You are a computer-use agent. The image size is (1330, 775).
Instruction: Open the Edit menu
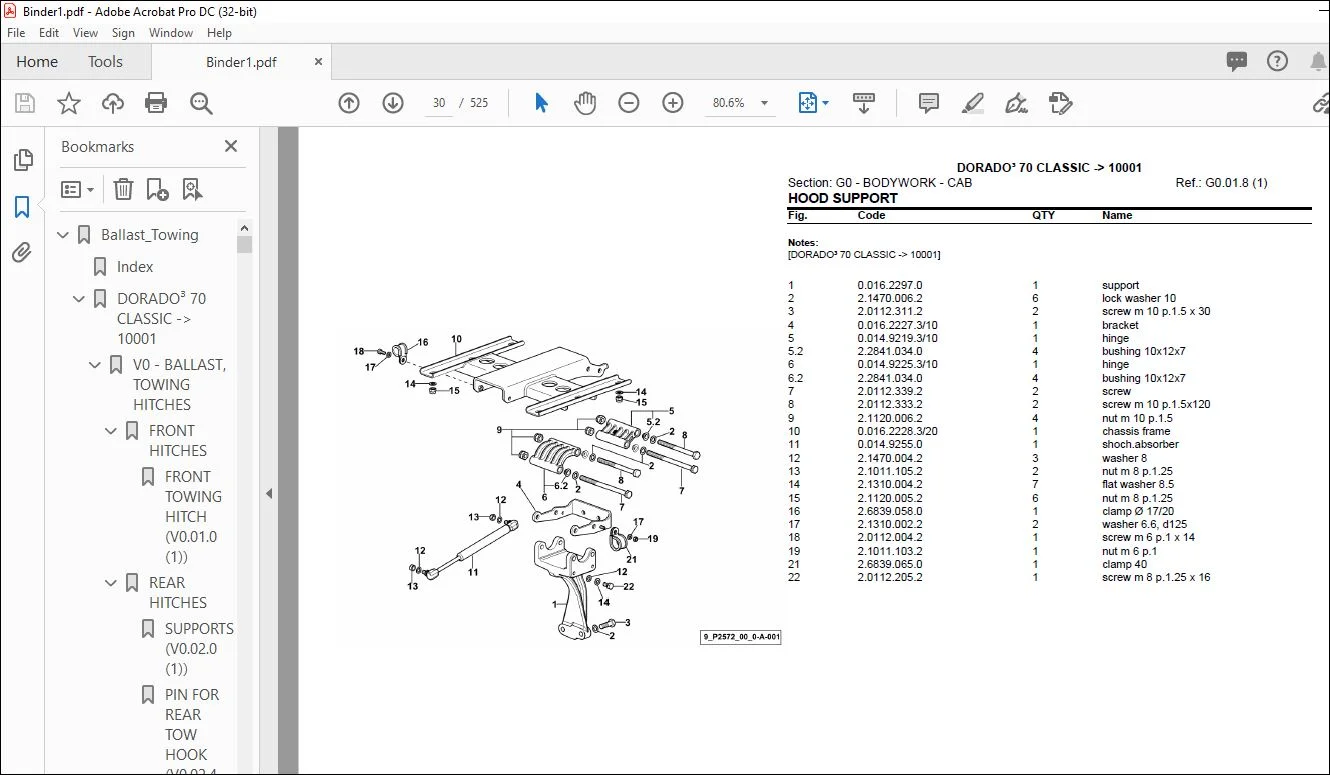coord(49,33)
